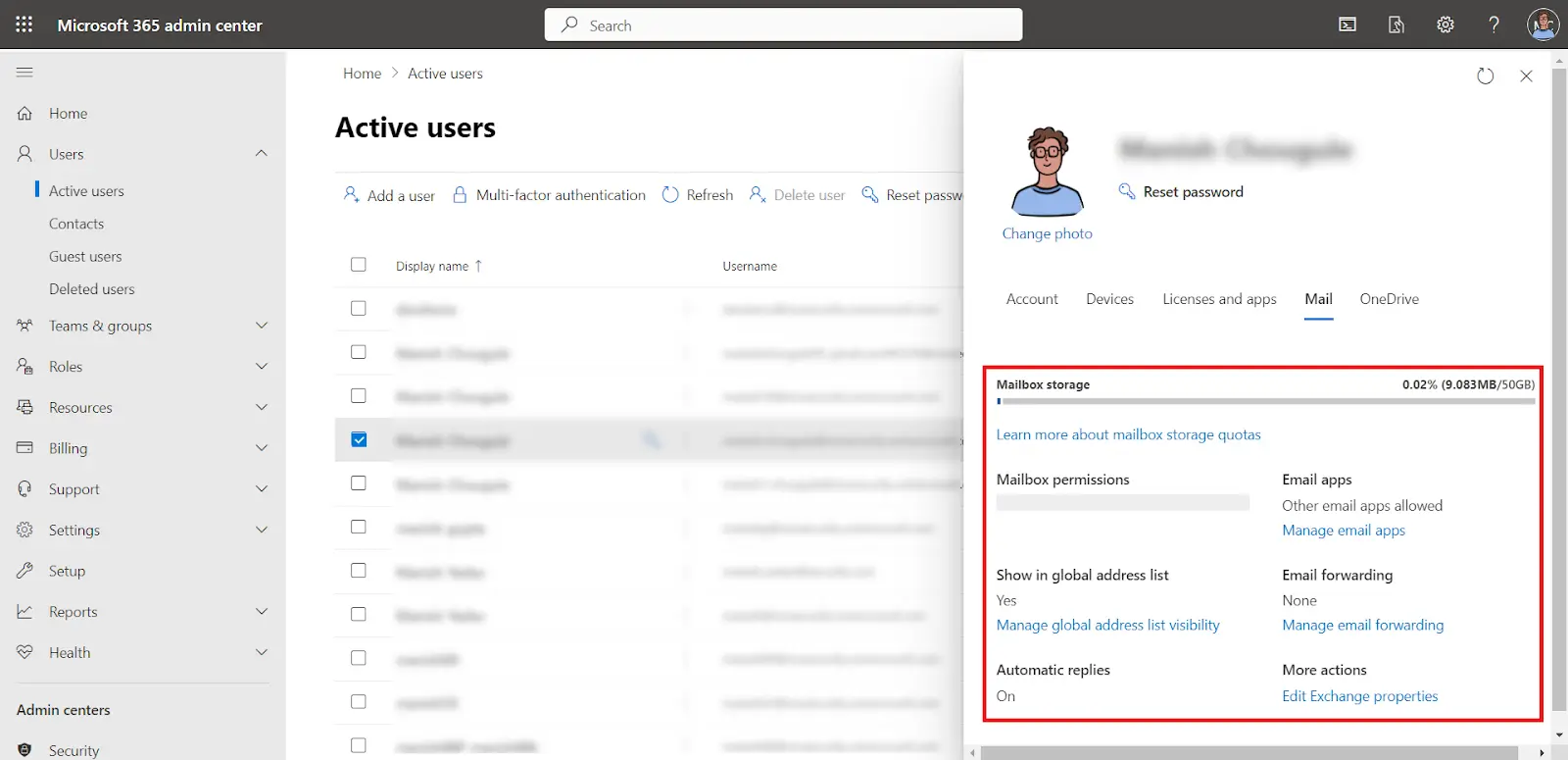Screen dimensions: 1568x760
Task: Click the Resources icon in sidebar
Action: 25,407
